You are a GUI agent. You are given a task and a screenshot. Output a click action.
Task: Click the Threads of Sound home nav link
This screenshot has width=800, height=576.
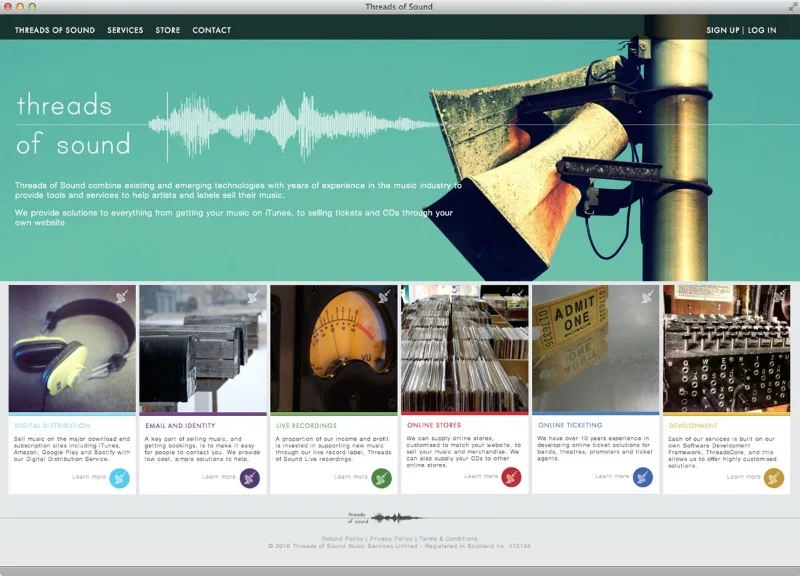[x=55, y=30]
